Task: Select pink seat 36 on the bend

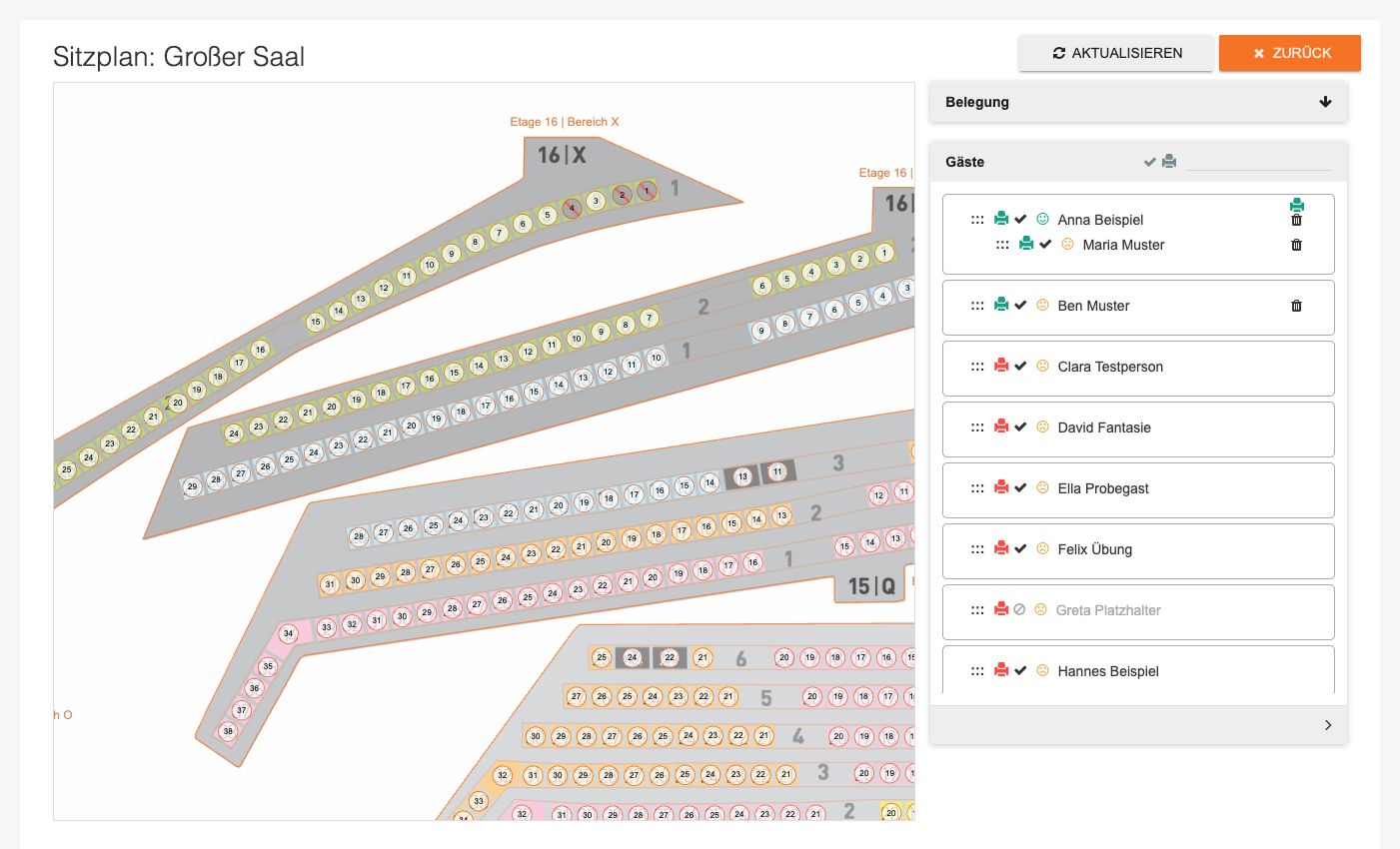Action: point(255,688)
